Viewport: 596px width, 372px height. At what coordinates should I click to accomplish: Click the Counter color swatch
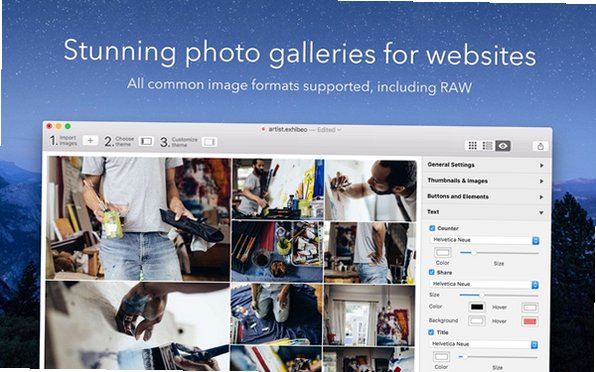coord(442,252)
